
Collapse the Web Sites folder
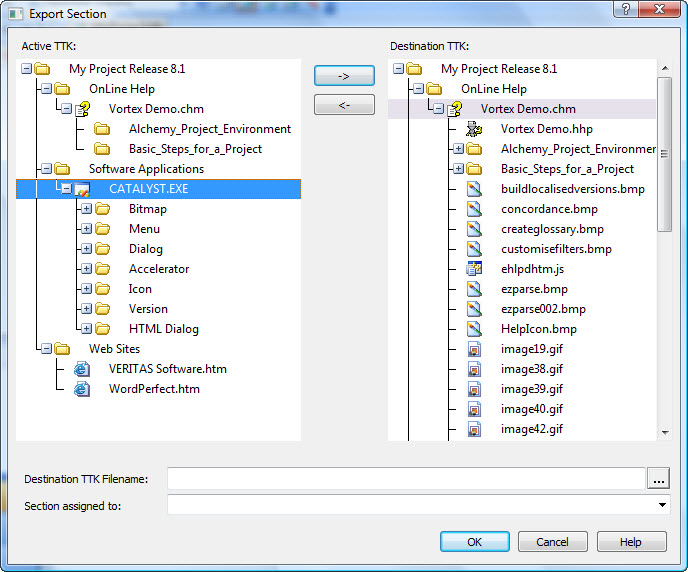(x=47, y=349)
